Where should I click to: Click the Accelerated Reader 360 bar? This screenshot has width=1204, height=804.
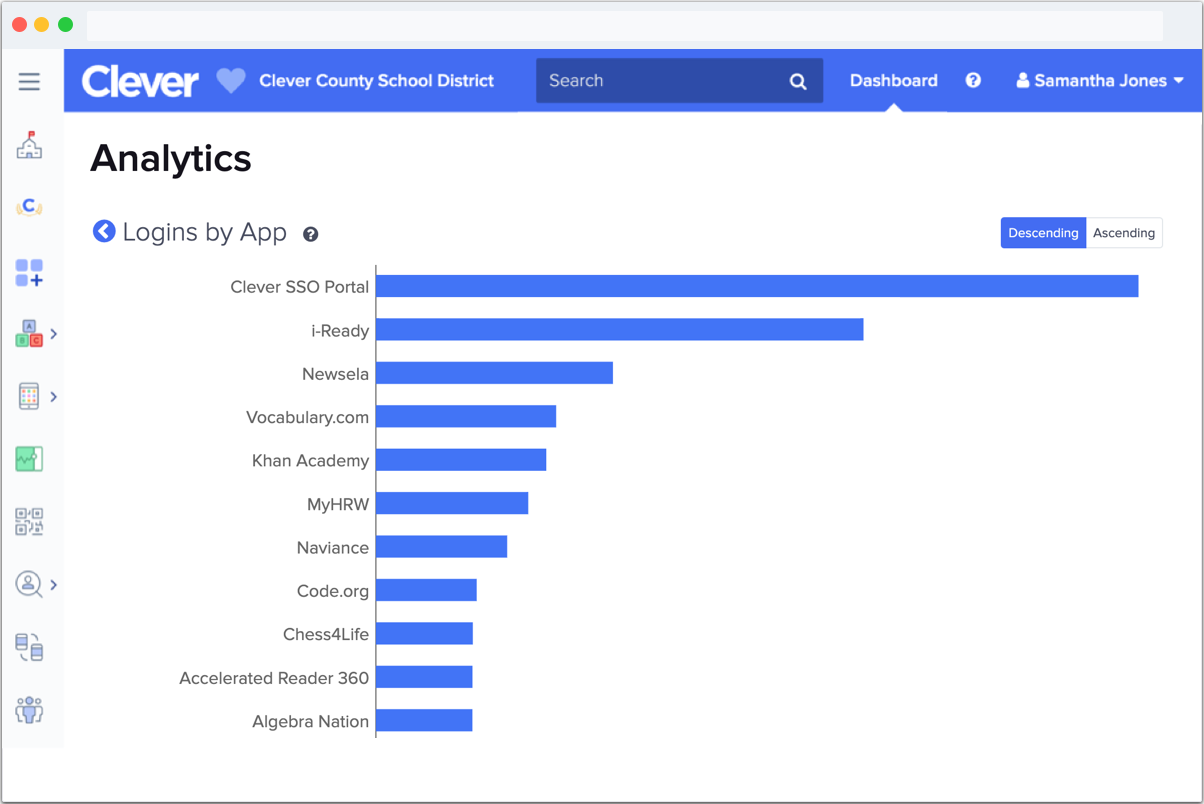(424, 677)
